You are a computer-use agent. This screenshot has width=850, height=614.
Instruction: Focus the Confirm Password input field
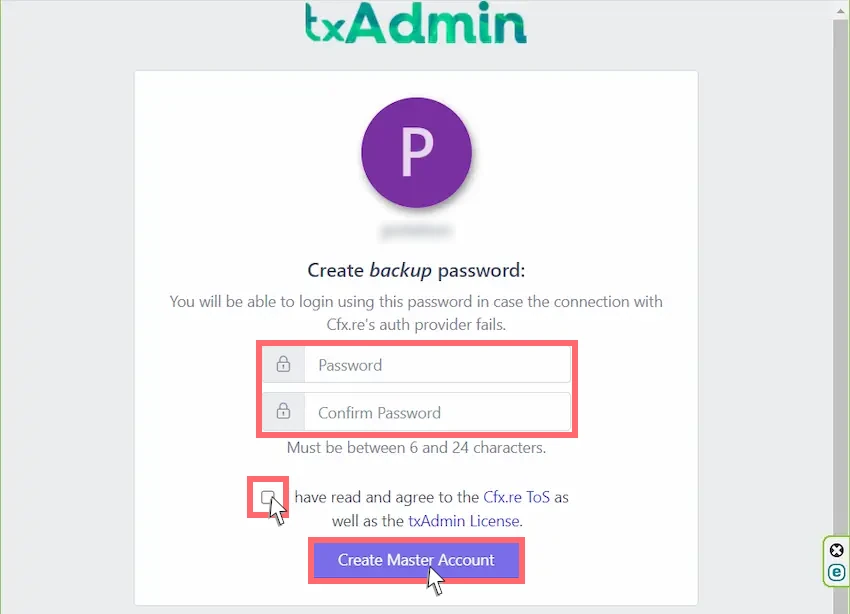[437, 412]
